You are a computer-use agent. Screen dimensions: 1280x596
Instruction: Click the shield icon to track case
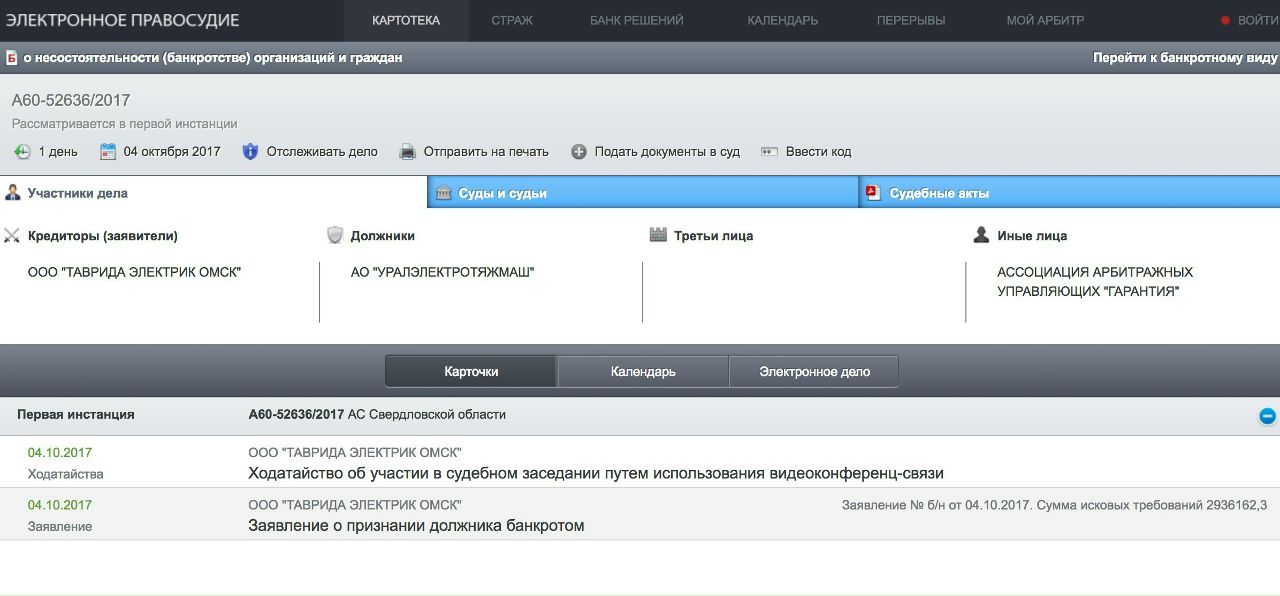click(250, 152)
